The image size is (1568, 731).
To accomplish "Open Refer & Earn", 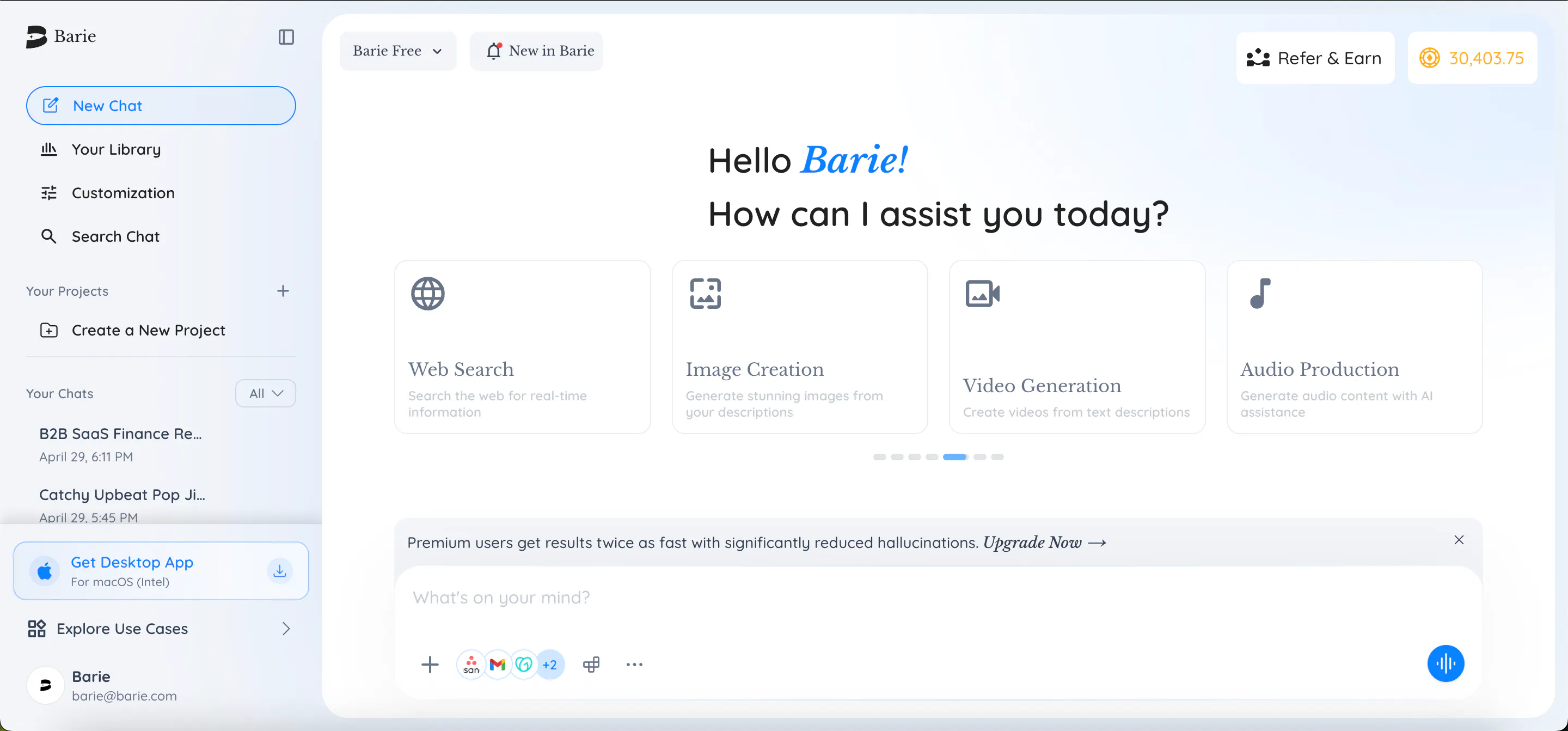I will coord(1315,58).
